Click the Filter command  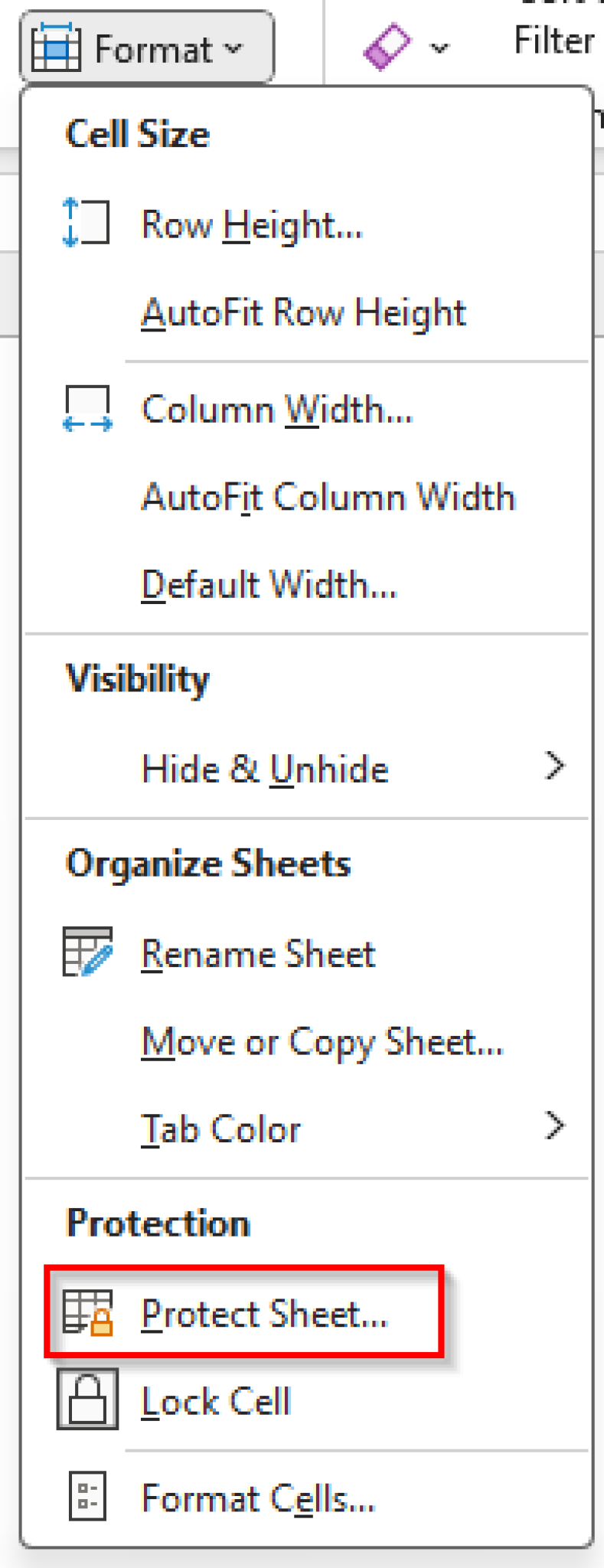(x=552, y=40)
